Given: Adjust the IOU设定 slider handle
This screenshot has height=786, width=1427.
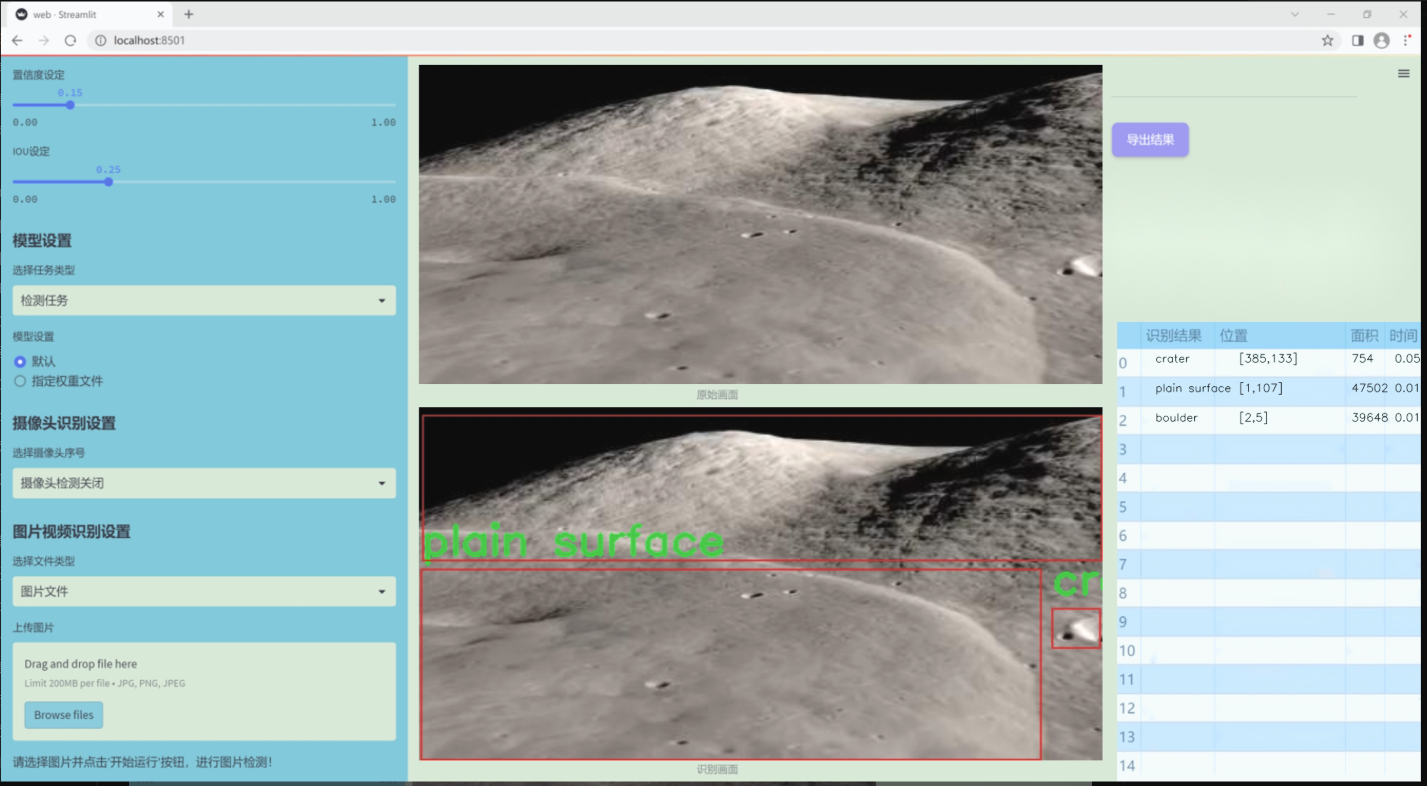Looking at the screenshot, I should pos(108,181).
